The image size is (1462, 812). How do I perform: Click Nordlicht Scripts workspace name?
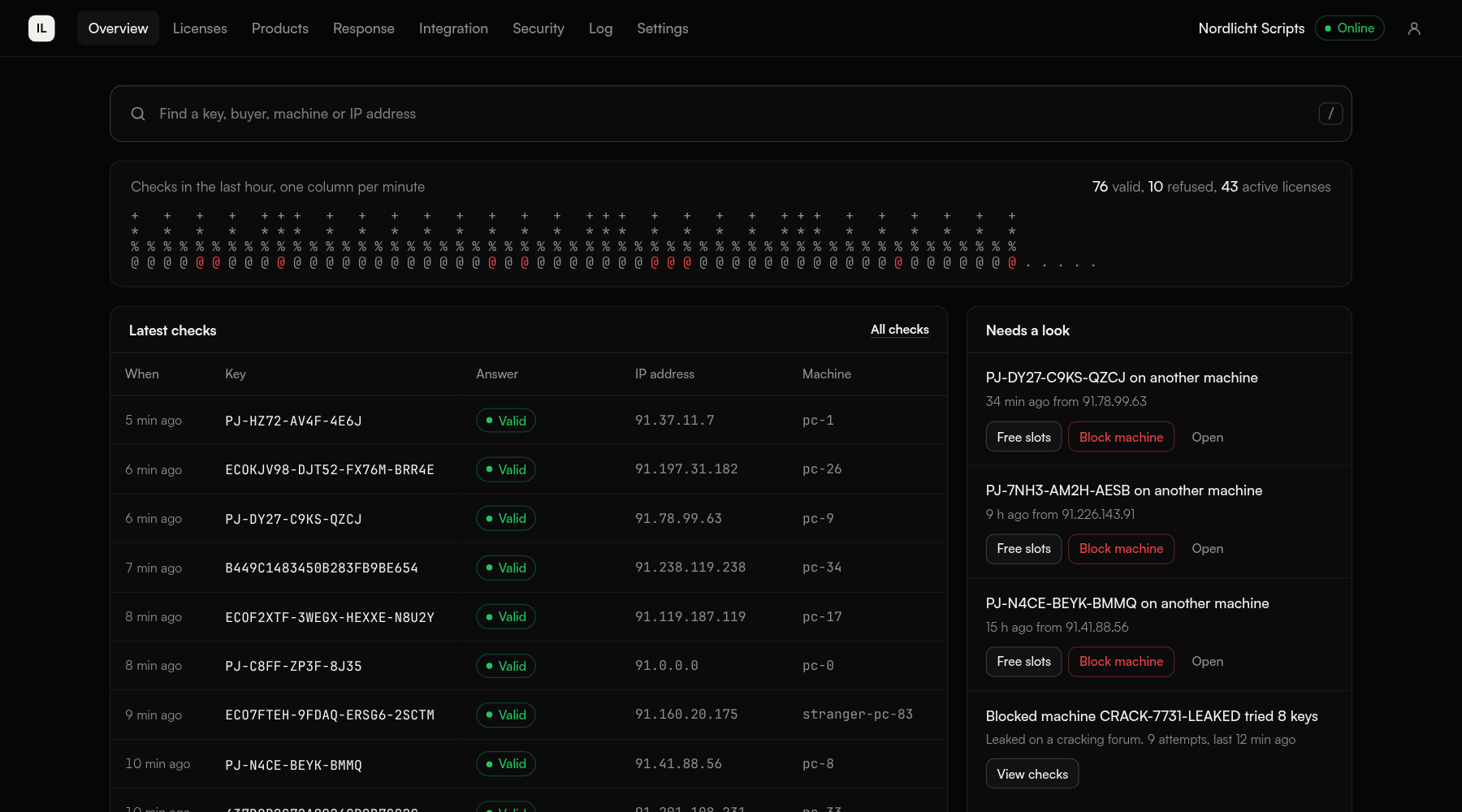[1252, 28]
